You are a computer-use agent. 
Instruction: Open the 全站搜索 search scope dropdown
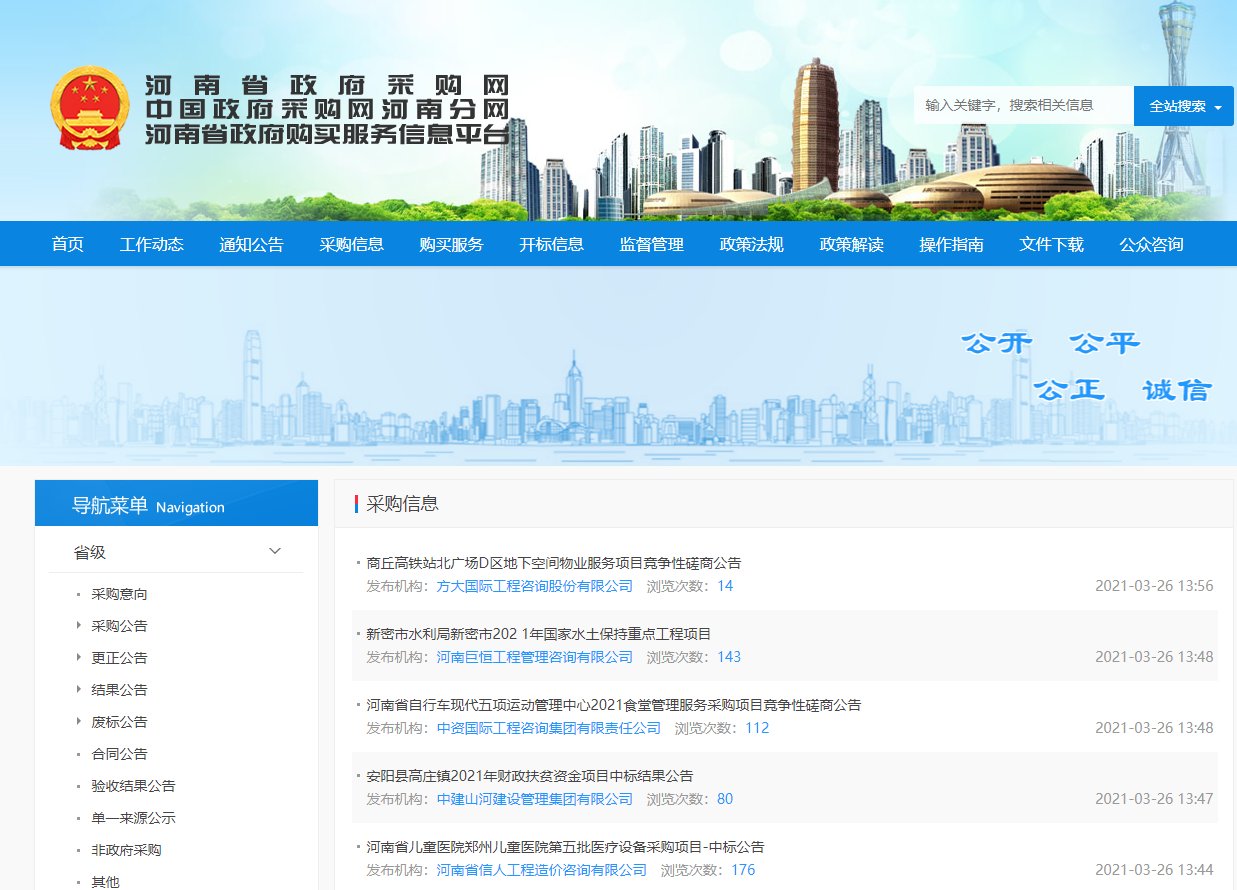coord(1182,105)
